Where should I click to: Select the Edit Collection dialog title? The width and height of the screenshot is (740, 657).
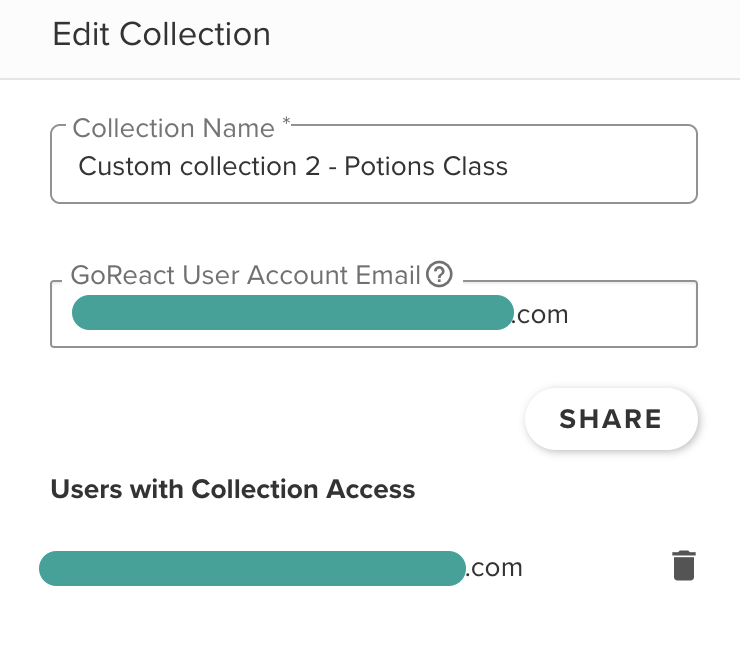[x=161, y=34]
